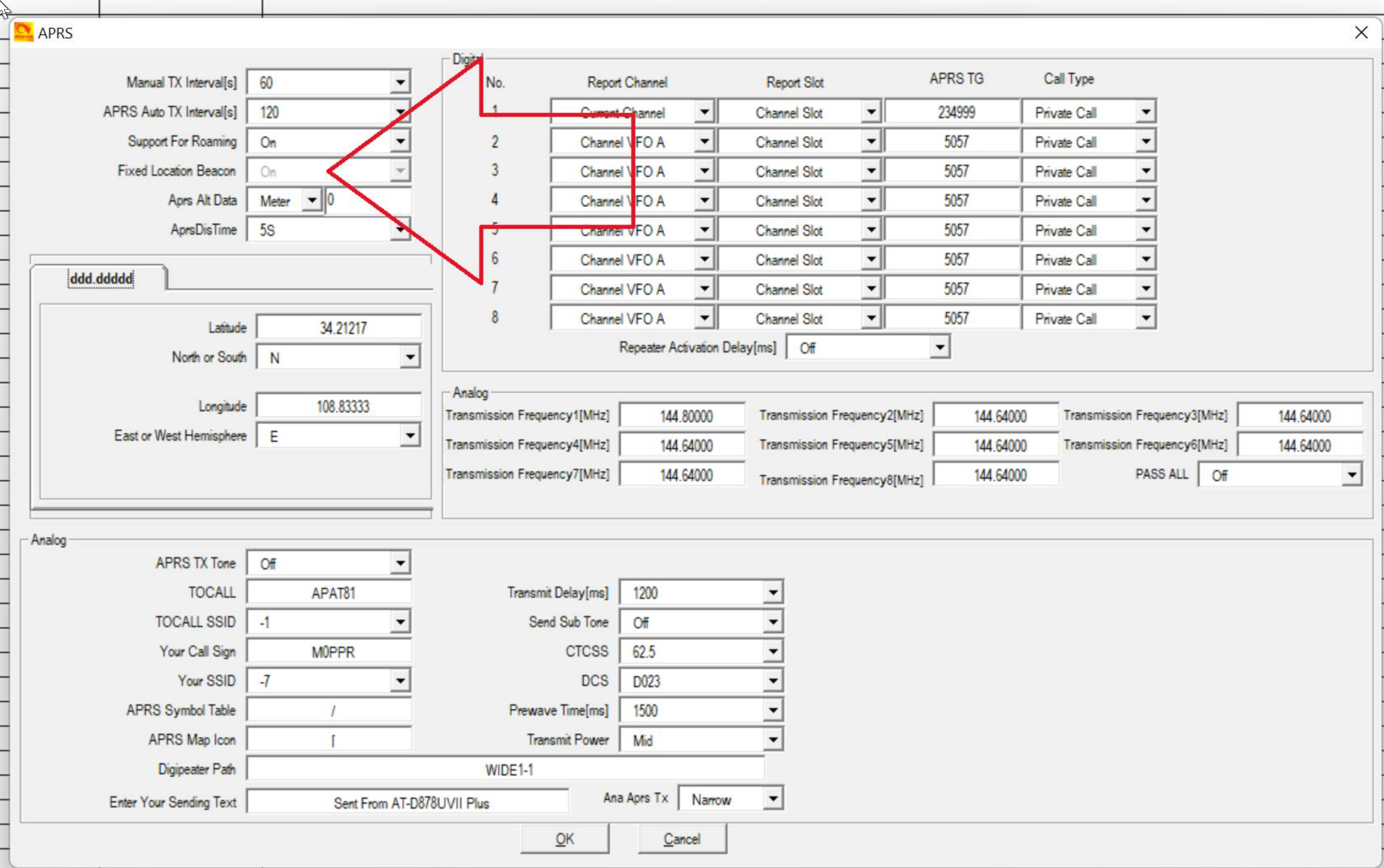Click the APRS window title icon

pos(23,32)
